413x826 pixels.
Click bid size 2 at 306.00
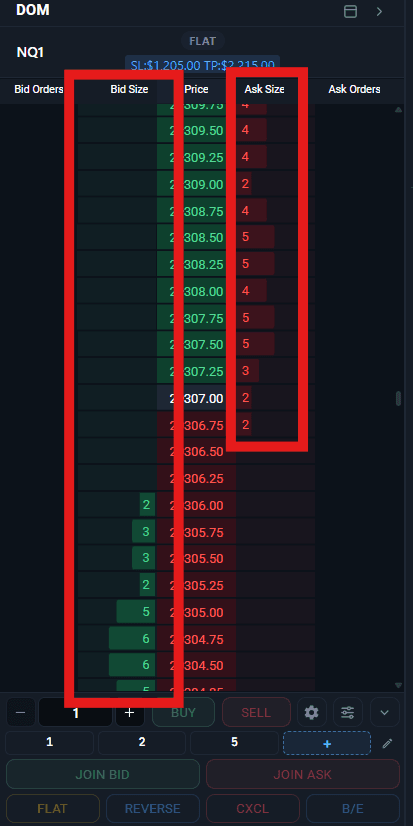tap(146, 505)
